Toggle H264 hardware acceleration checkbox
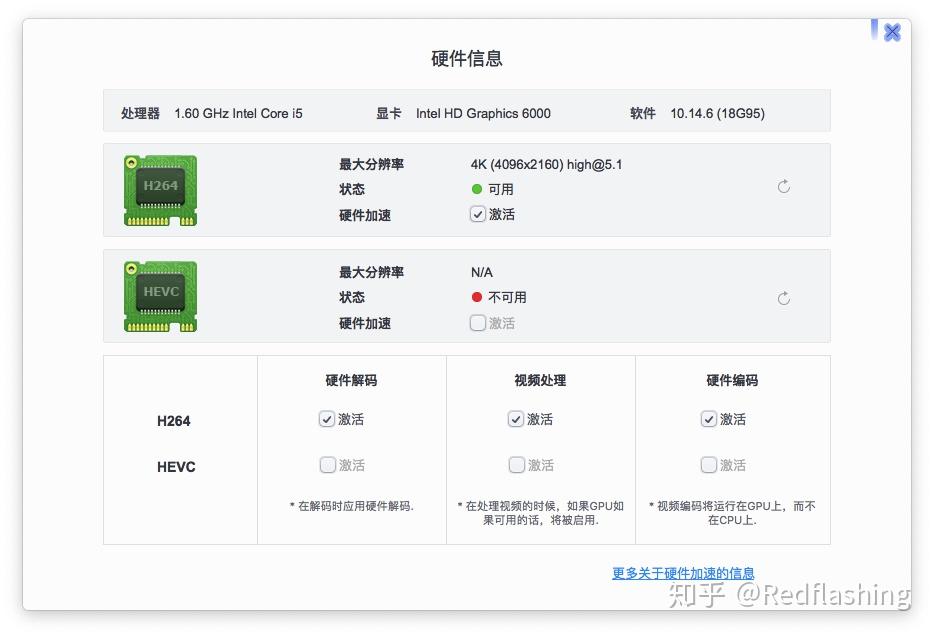Viewport: 934px width, 637px height. click(478, 214)
